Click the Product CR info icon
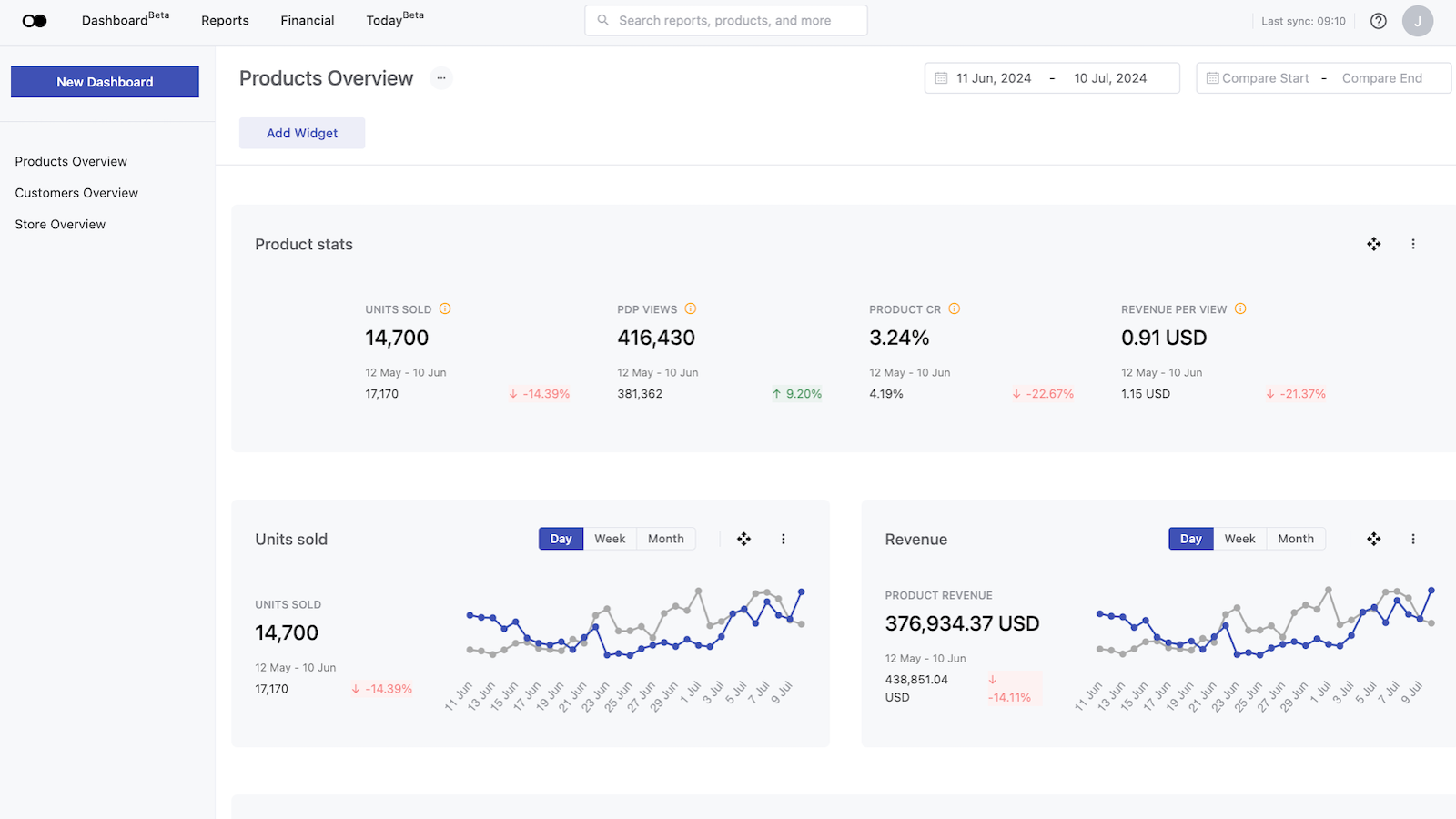The image size is (1456, 819). click(x=955, y=309)
